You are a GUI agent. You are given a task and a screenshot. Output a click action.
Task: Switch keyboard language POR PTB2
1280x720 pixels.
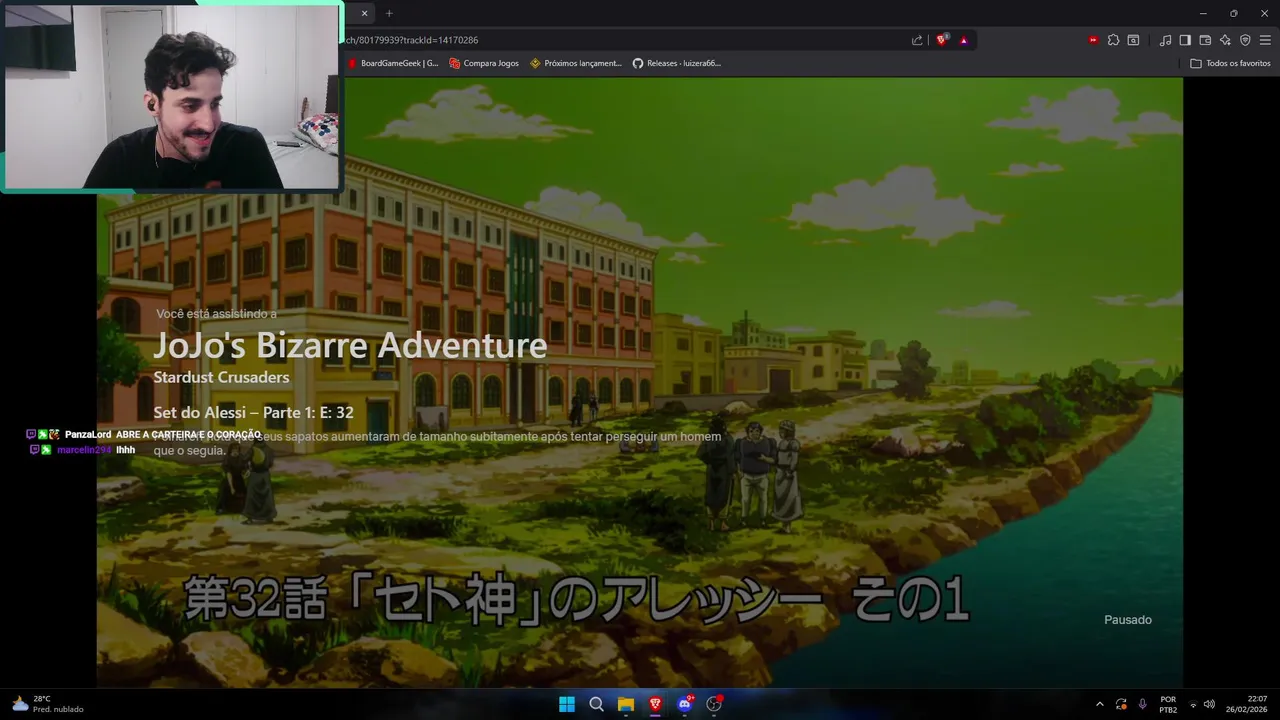coord(1168,704)
